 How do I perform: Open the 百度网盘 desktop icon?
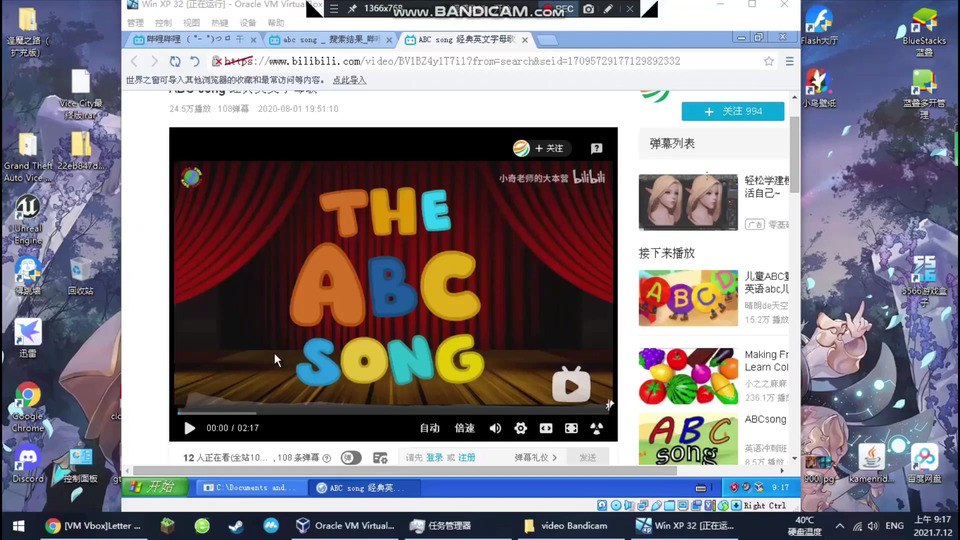924,464
